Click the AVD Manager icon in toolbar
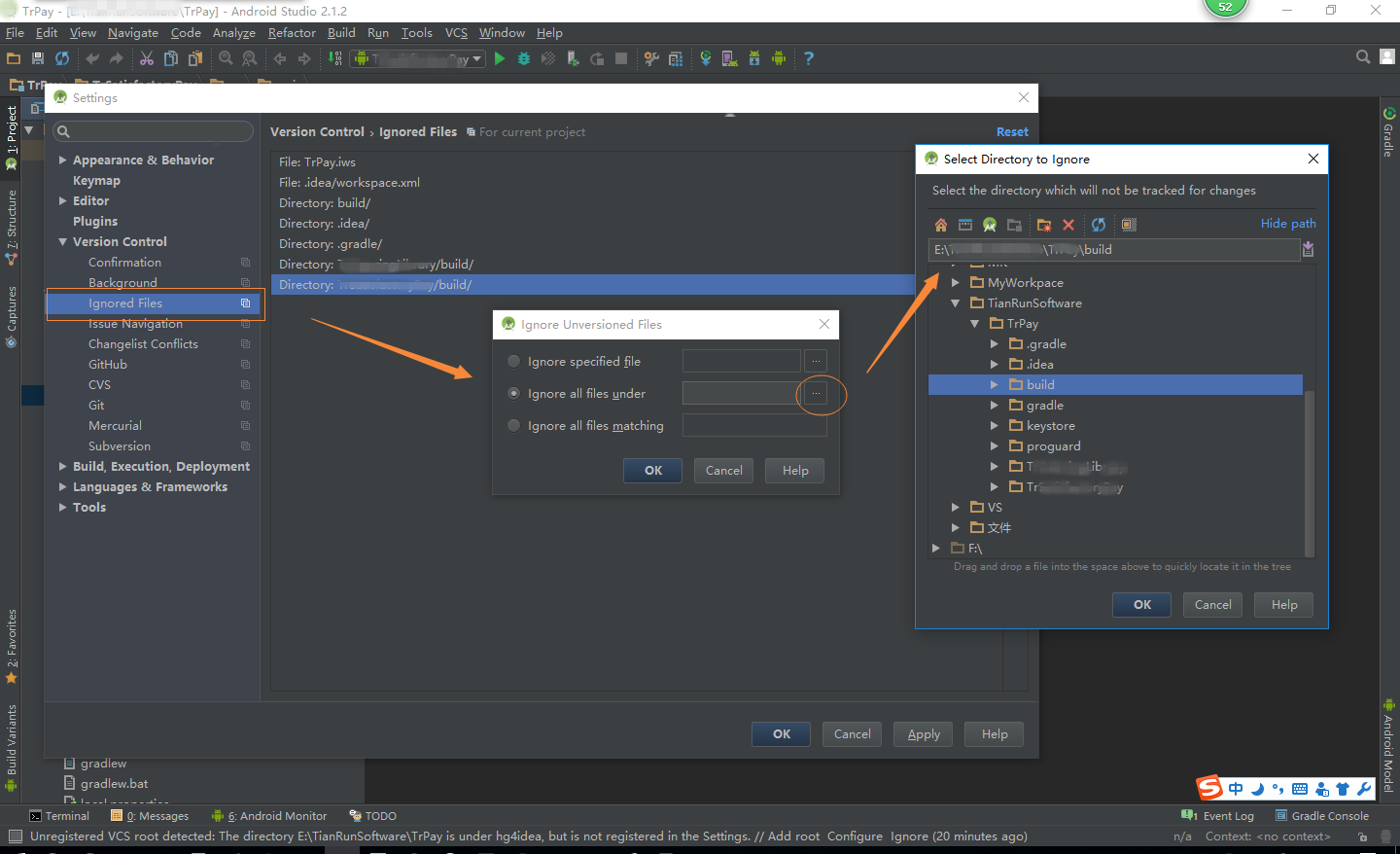The height and width of the screenshot is (854, 1400). (730, 58)
